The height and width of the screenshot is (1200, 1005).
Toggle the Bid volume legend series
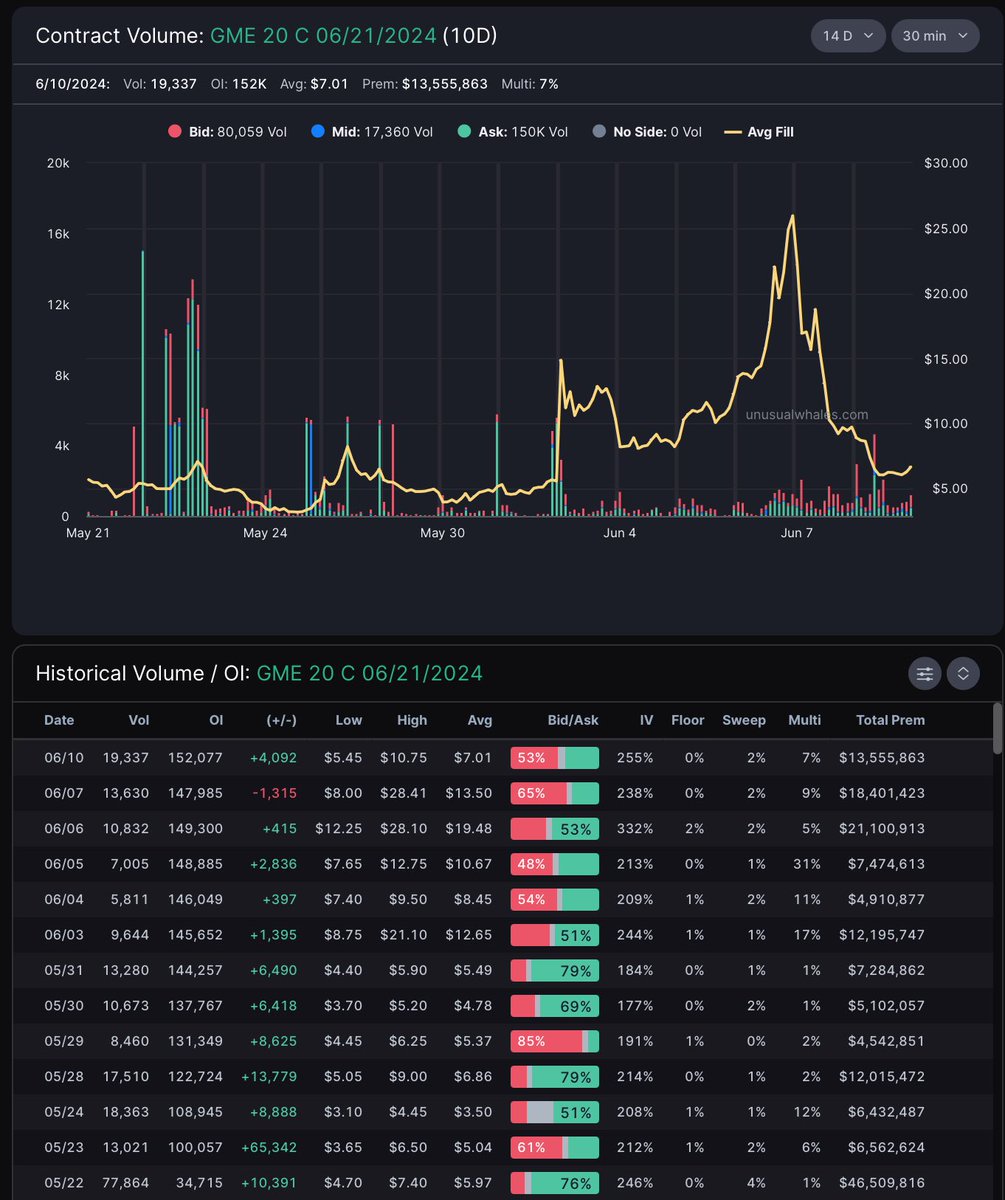[x=227, y=132]
